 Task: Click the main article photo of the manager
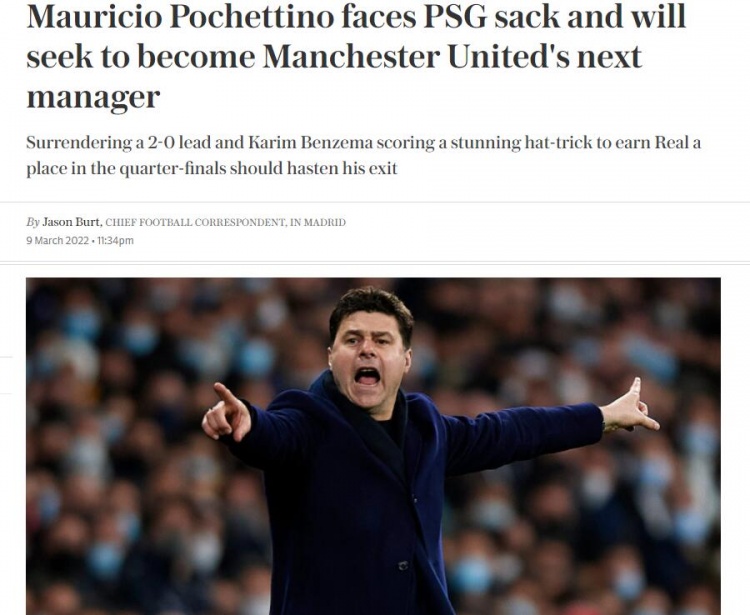[x=373, y=446]
